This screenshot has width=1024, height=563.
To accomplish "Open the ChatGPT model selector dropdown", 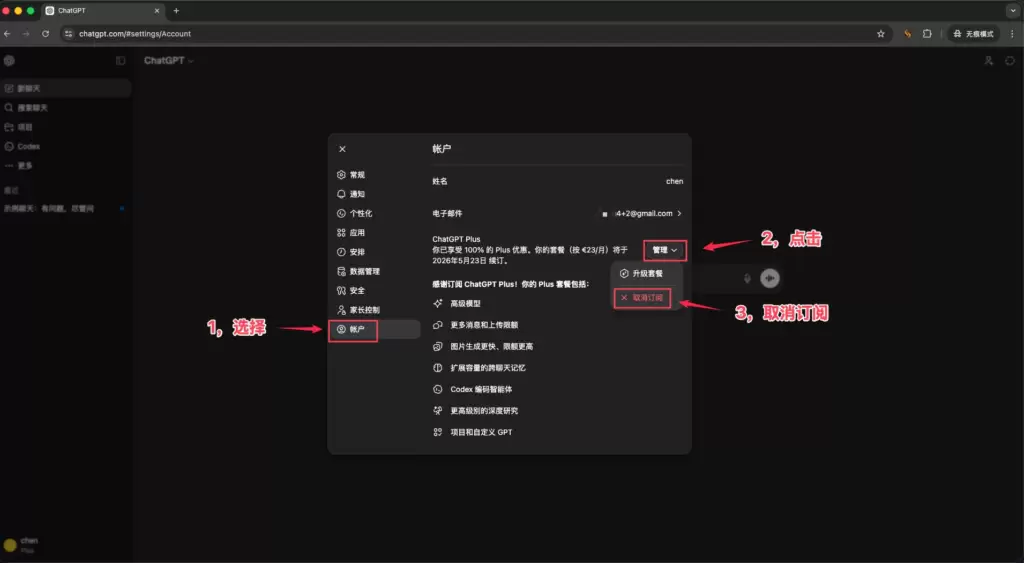I will click(x=168, y=61).
